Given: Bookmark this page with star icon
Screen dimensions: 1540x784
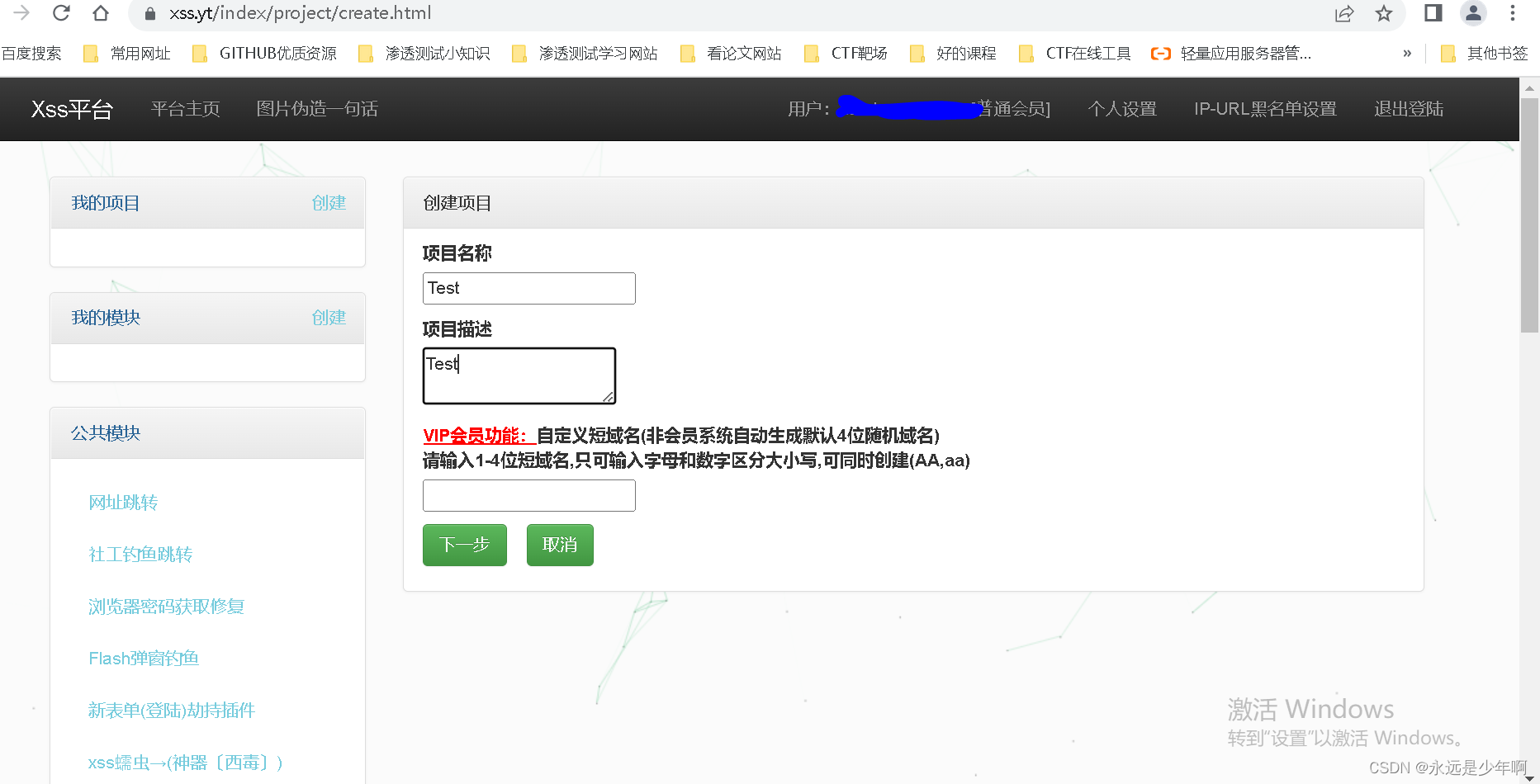Looking at the screenshot, I should click(x=1384, y=13).
